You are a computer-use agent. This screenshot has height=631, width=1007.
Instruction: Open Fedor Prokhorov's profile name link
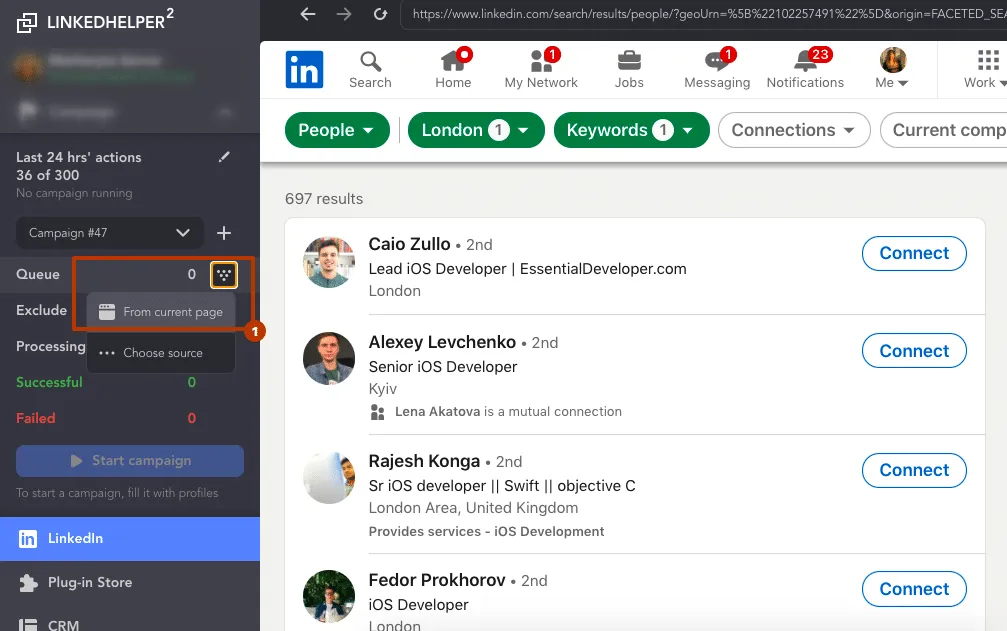[x=437, y=580]
